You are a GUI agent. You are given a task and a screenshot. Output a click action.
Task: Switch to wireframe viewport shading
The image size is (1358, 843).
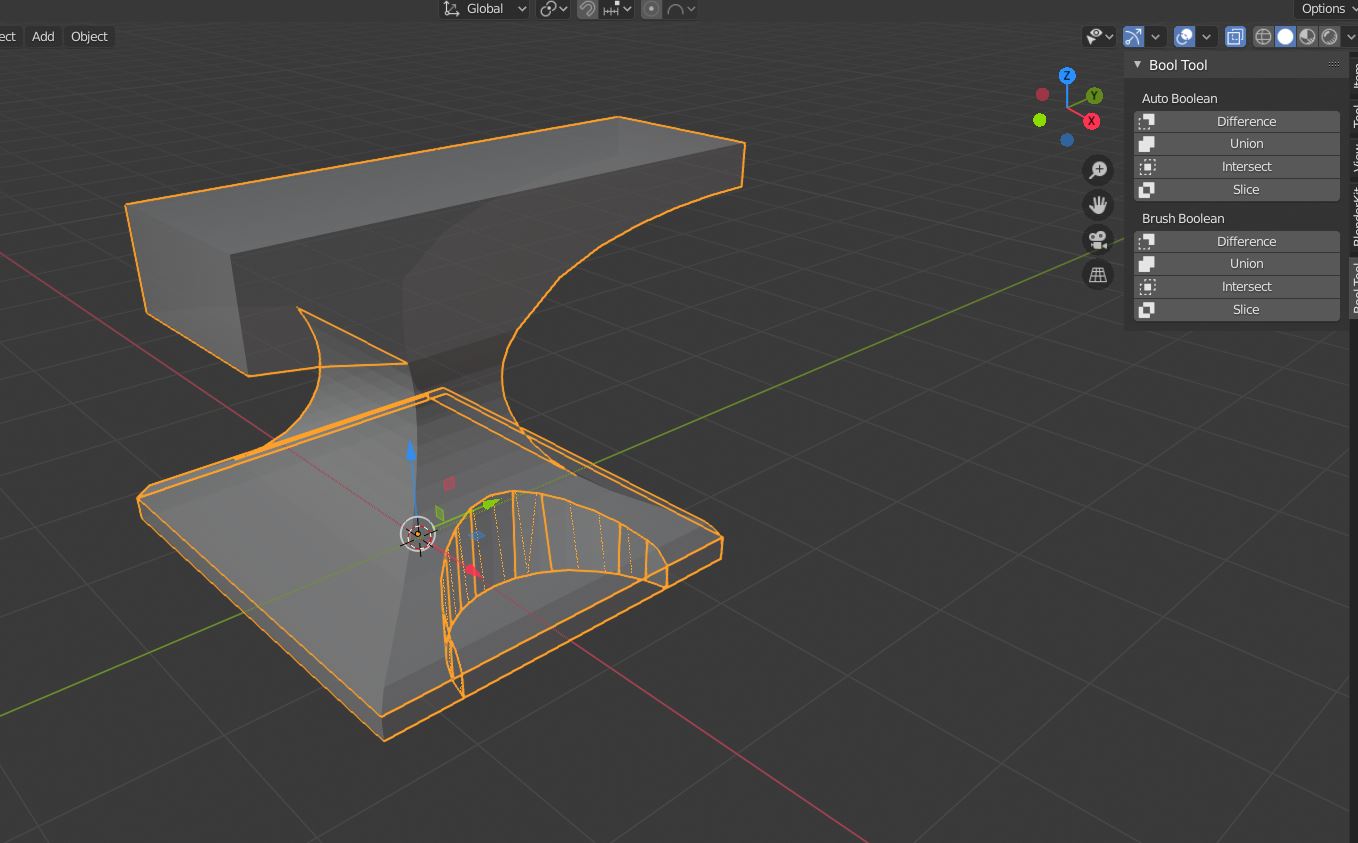coord(1263,37)
